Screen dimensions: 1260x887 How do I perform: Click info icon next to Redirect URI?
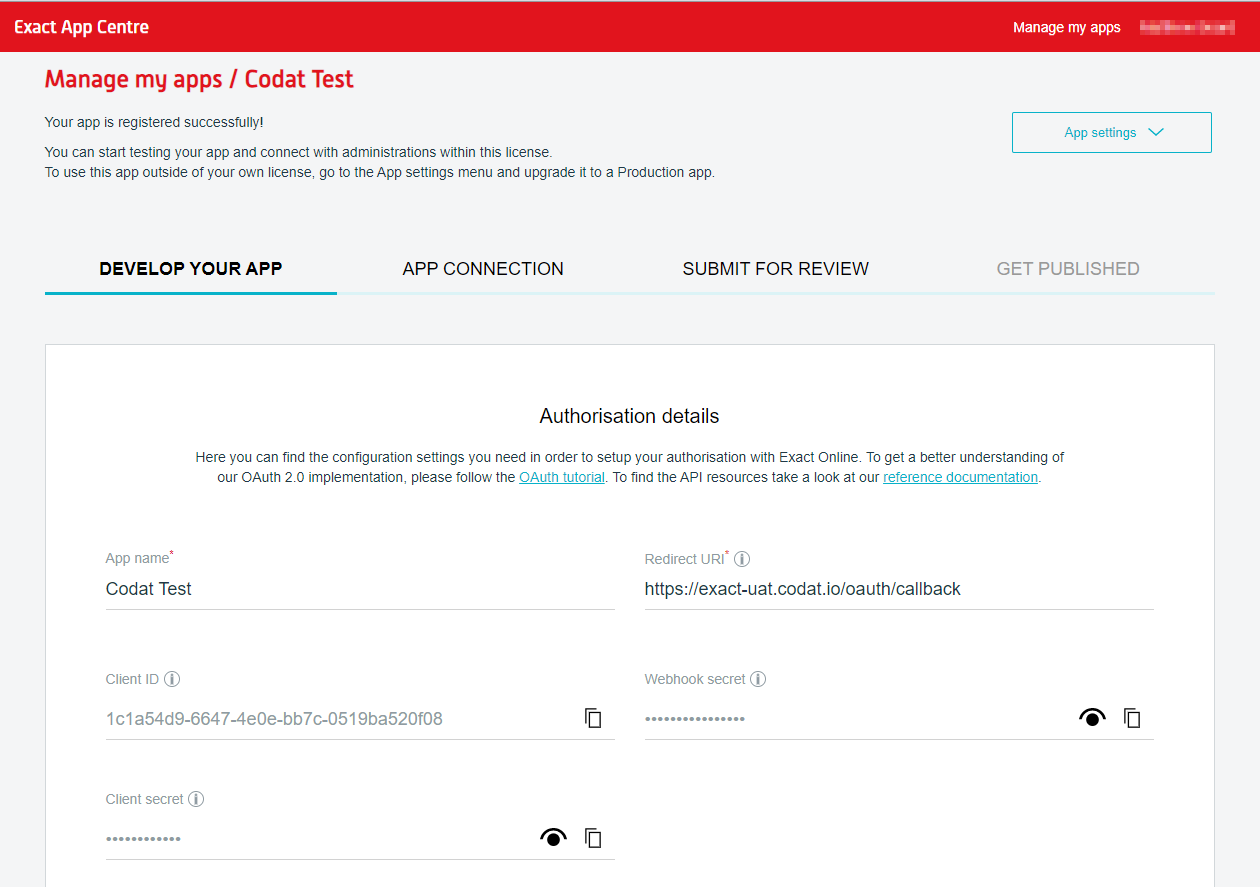click(x=742, y=560)
